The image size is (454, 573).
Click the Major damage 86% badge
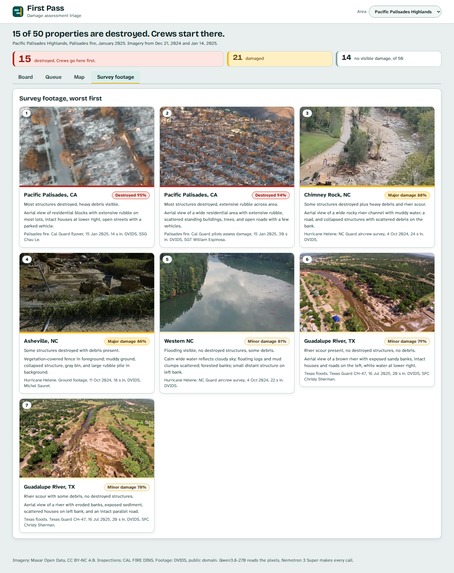(127, 341)
